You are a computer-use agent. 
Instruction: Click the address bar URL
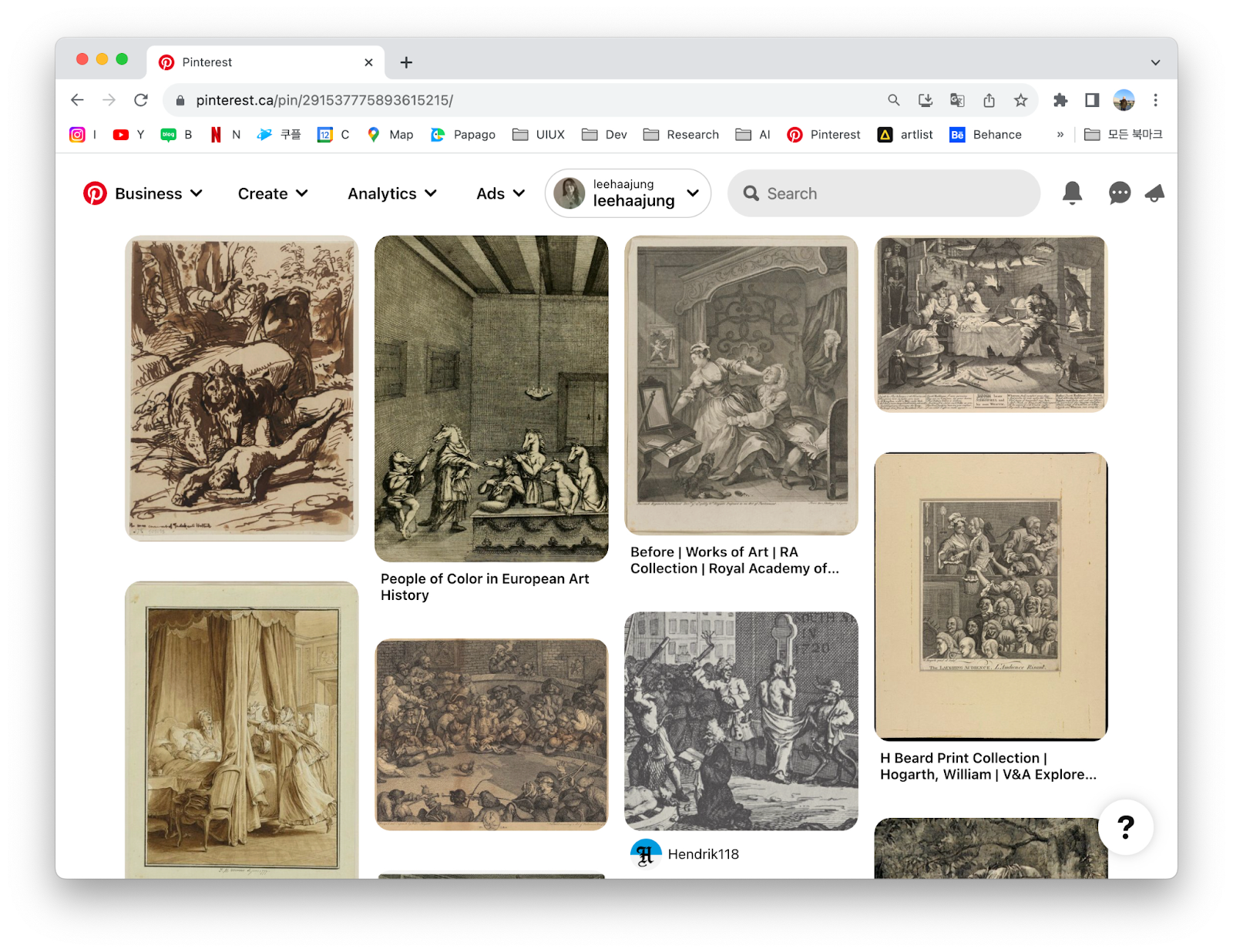click(324, 100)
